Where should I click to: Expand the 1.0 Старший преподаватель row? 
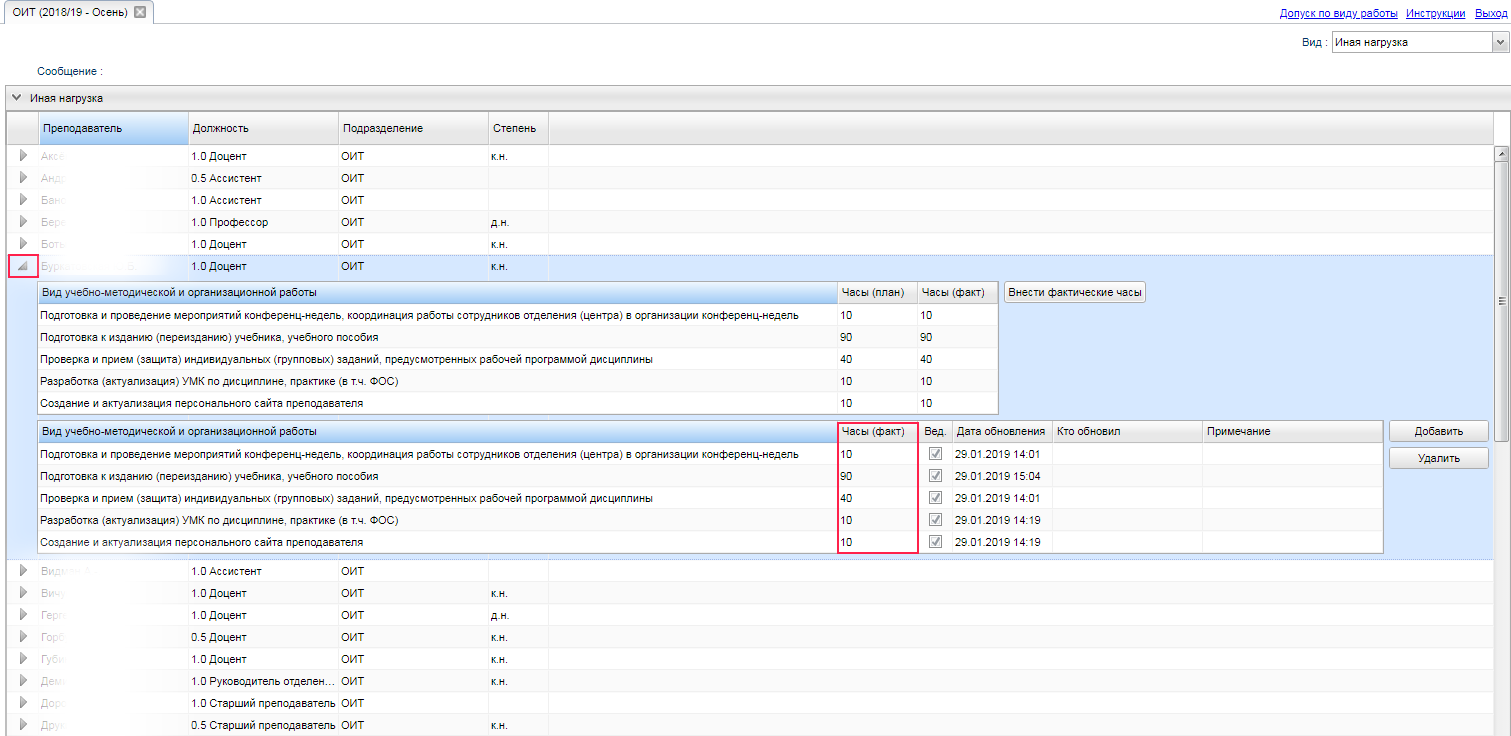pos(23,703)
